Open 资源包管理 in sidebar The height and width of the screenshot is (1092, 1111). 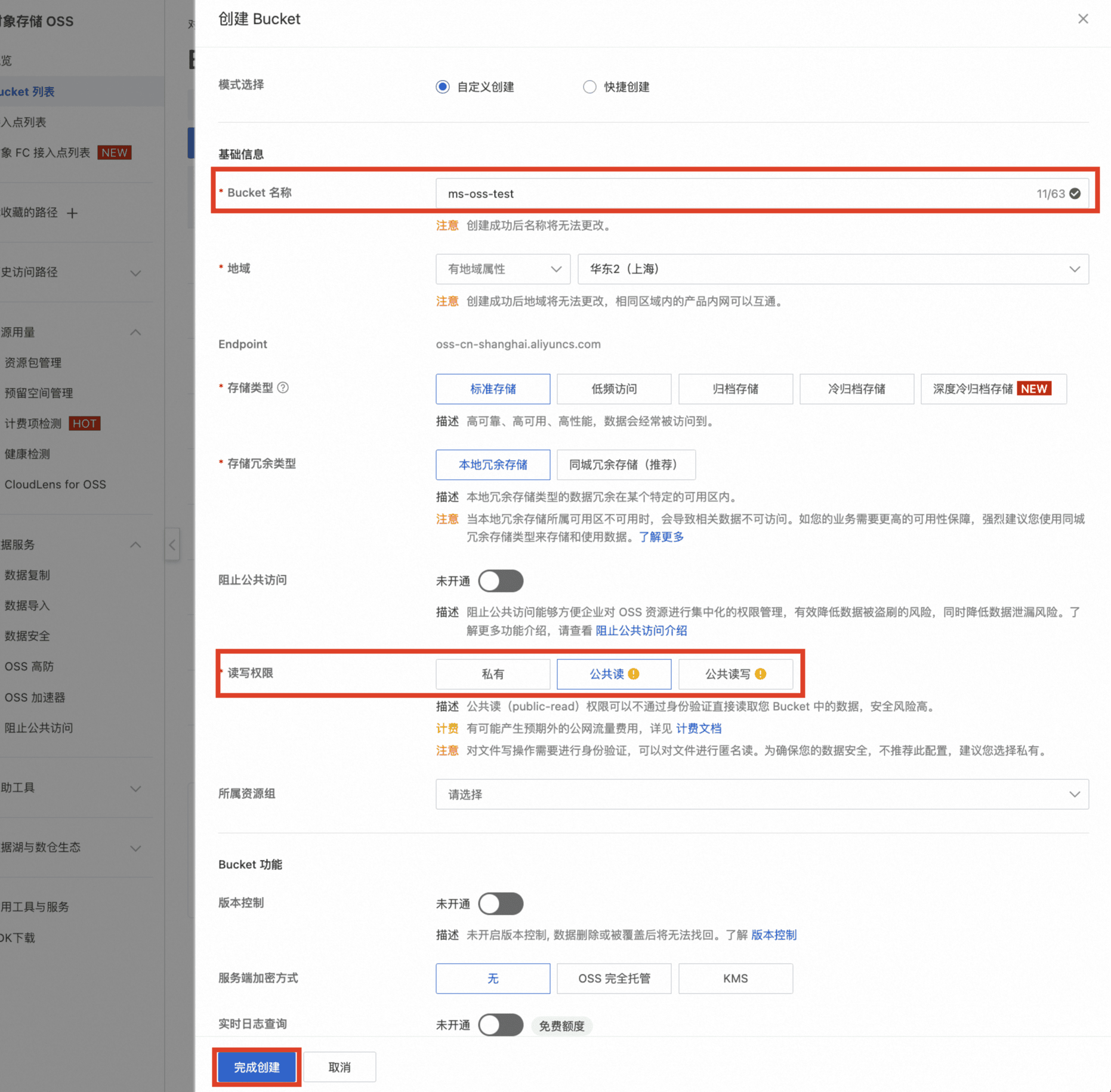pyautogui.click(x=33, y=362)
